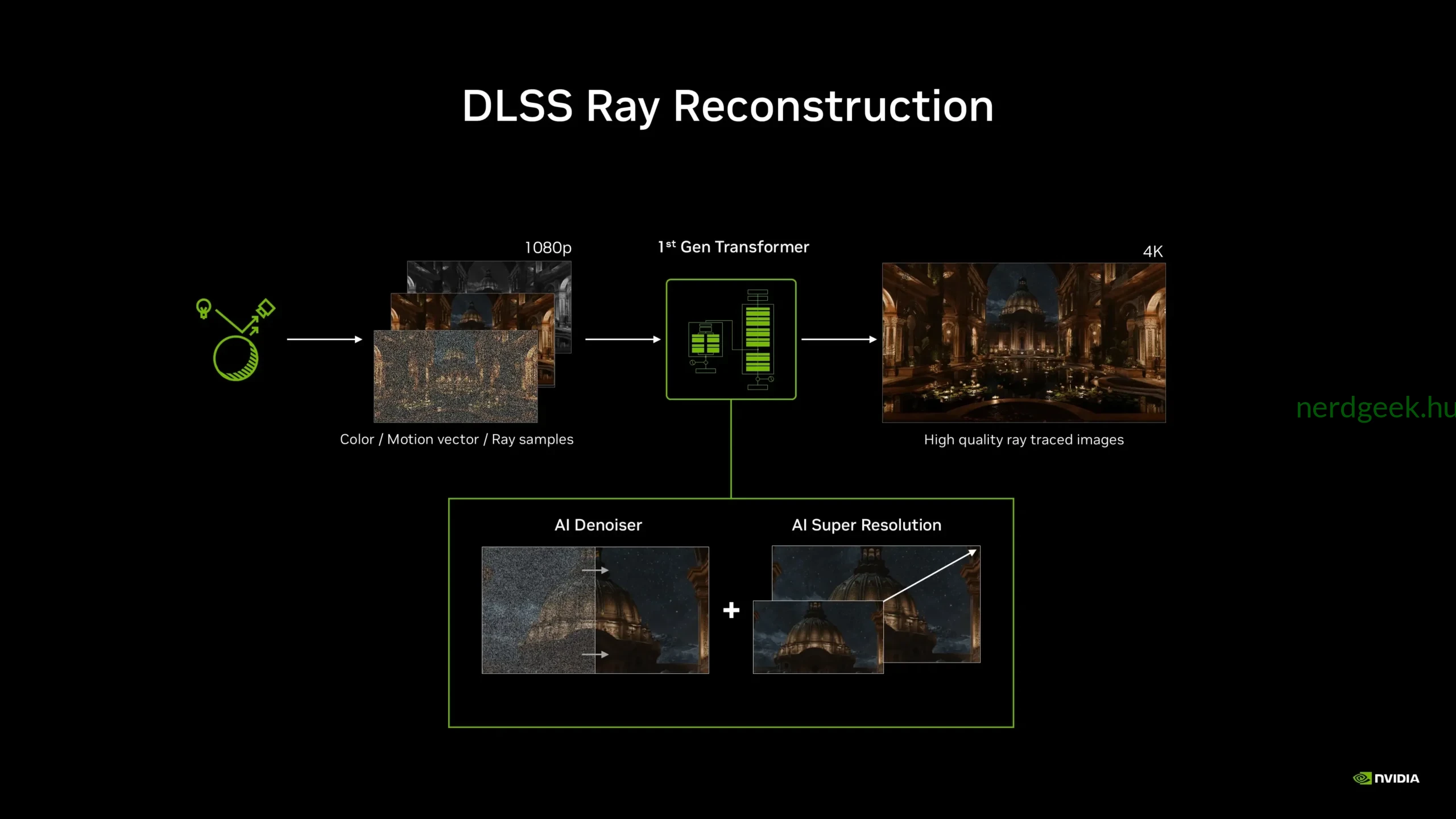This screenshot has height=819, width=1456.
Task: Click the "1st Gen Transformer" label
Action: tap(734, 247)
